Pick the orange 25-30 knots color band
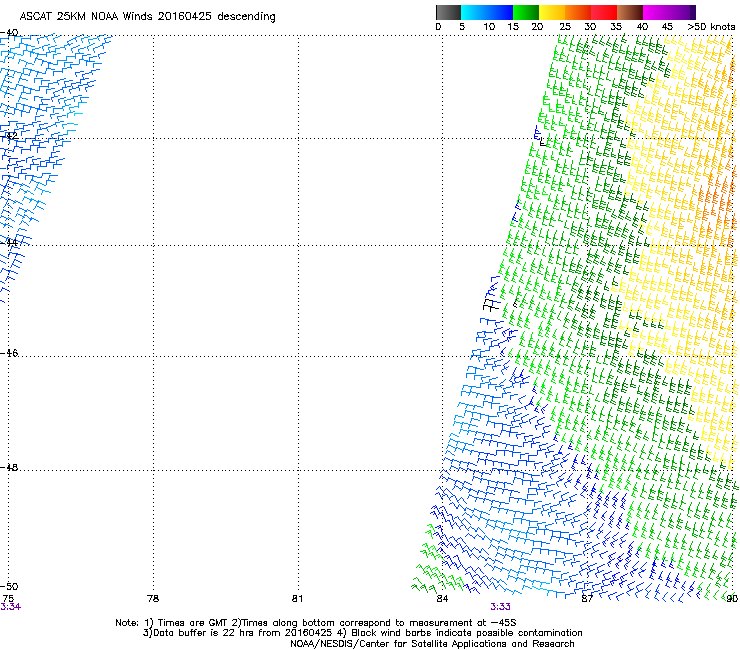740x650 pixels. (x=578, y=12)
